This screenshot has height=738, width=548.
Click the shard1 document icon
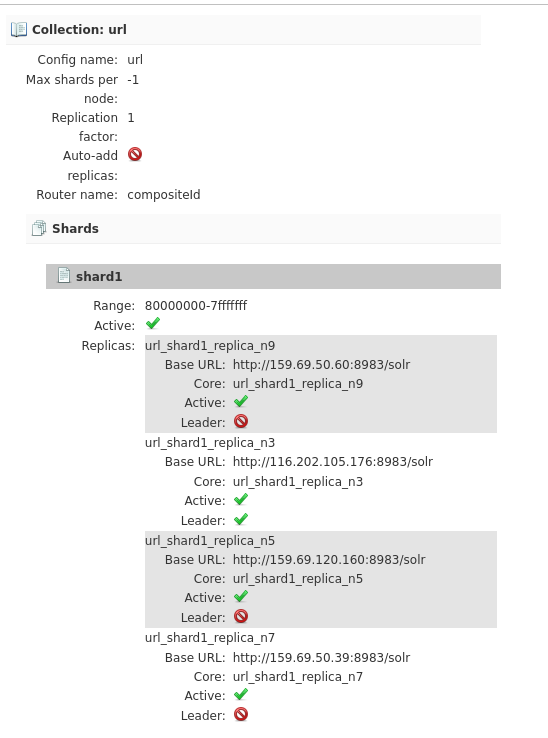[64, 276]
